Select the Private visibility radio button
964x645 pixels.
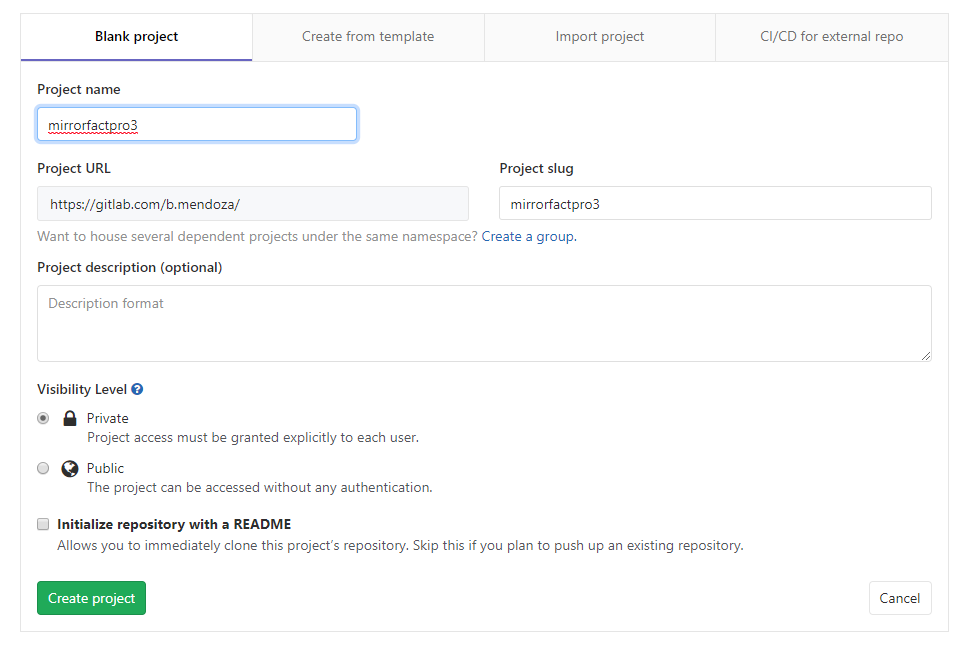click(x=43, y=418)
